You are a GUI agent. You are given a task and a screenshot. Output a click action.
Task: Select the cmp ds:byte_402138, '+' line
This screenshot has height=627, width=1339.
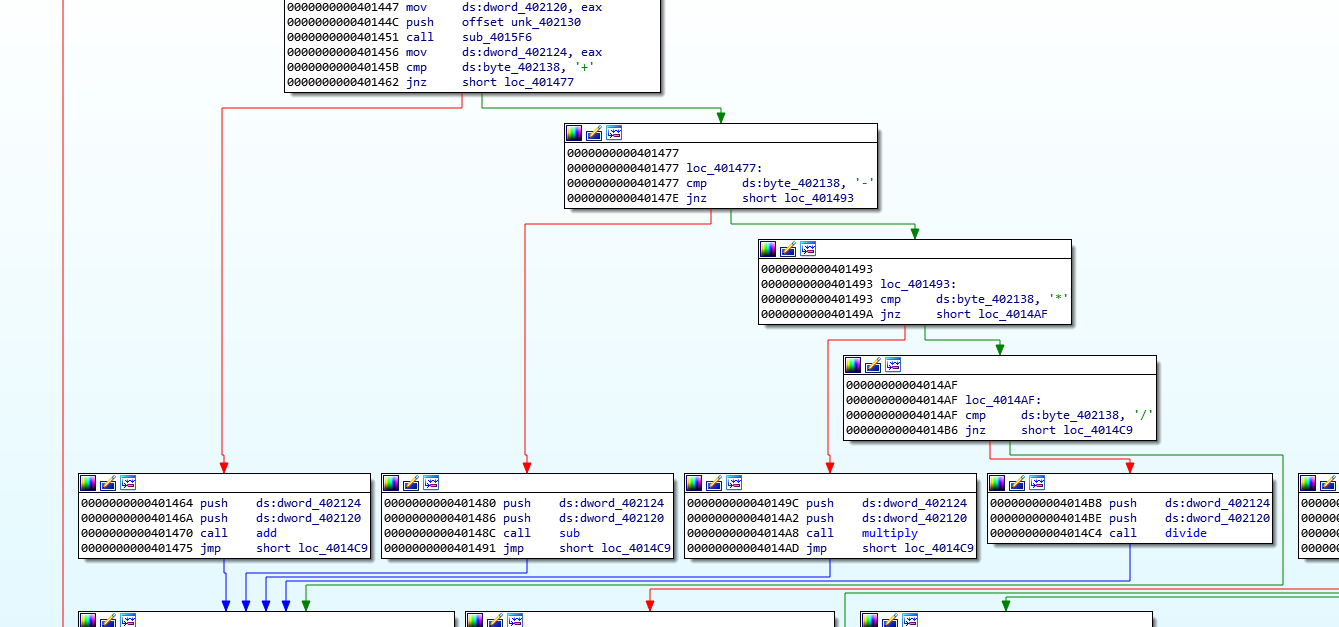(440, 67)
